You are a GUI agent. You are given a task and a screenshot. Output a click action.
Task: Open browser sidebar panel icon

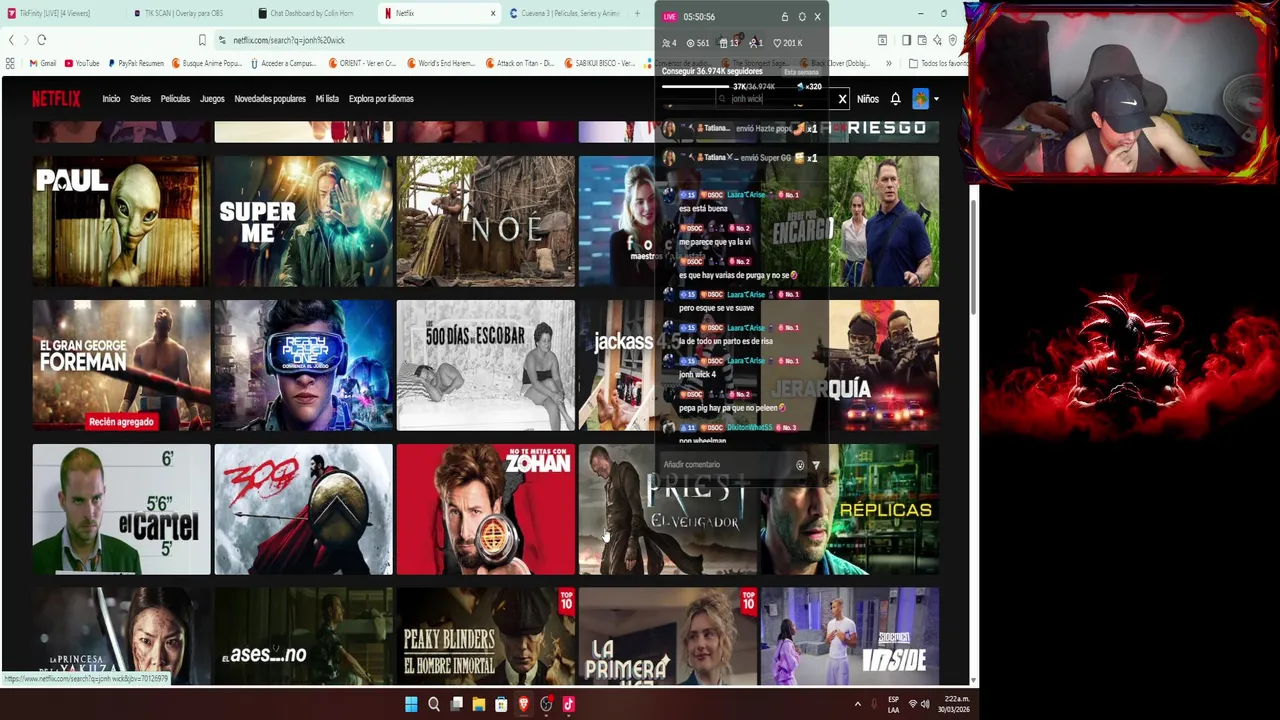coord(906,40)
